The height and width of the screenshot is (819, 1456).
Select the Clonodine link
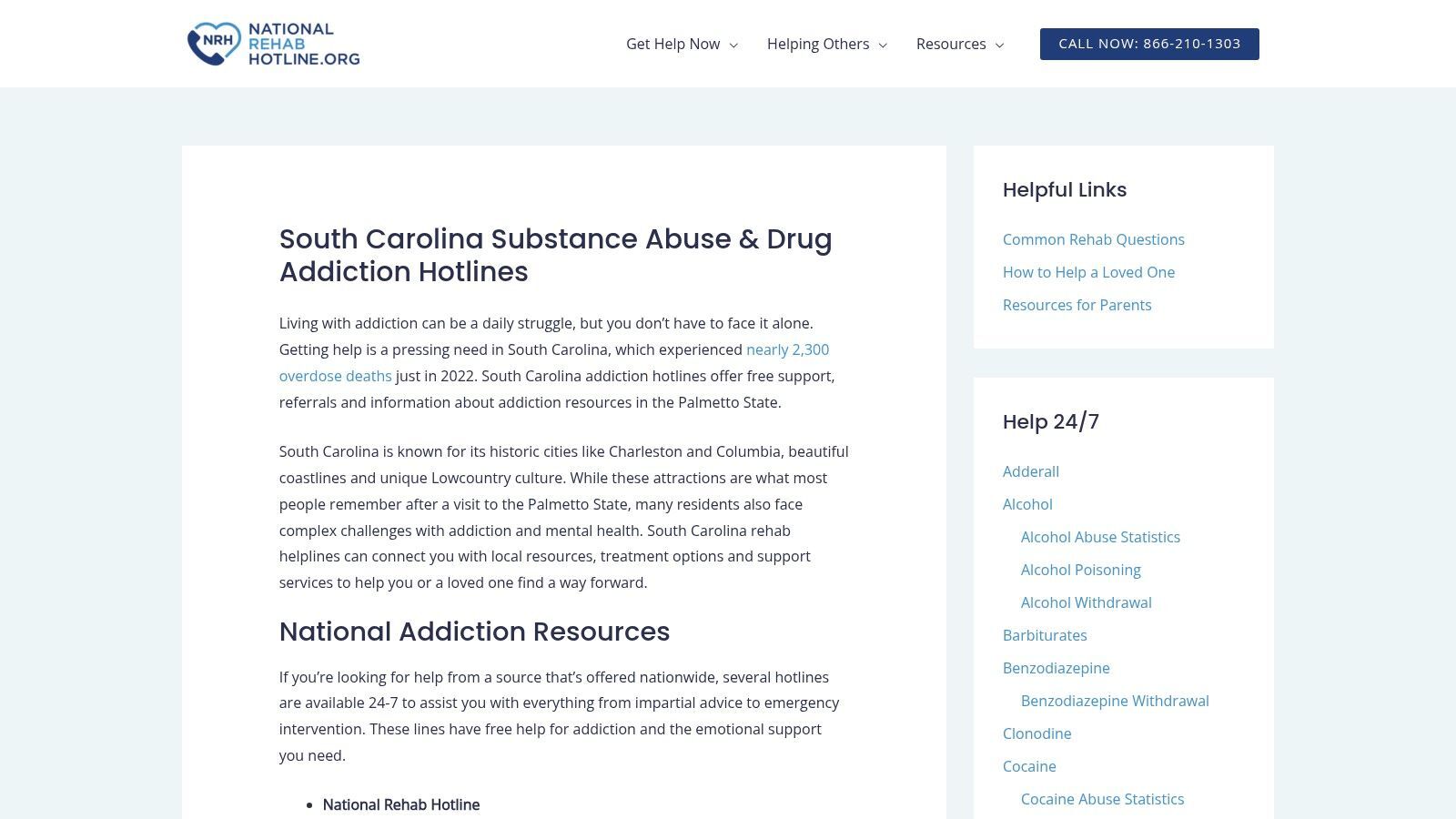(x=1036, y=733)
